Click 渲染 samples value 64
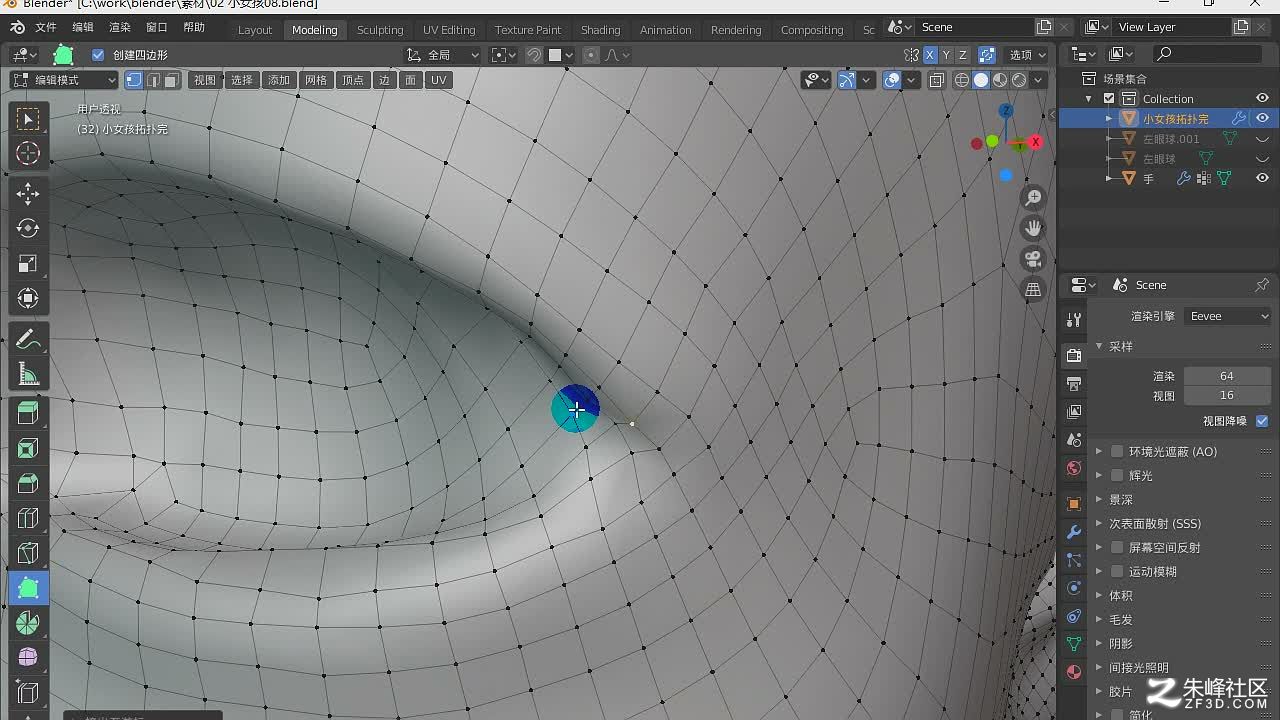This screenshot has height=720, width=1280. 1227,376
